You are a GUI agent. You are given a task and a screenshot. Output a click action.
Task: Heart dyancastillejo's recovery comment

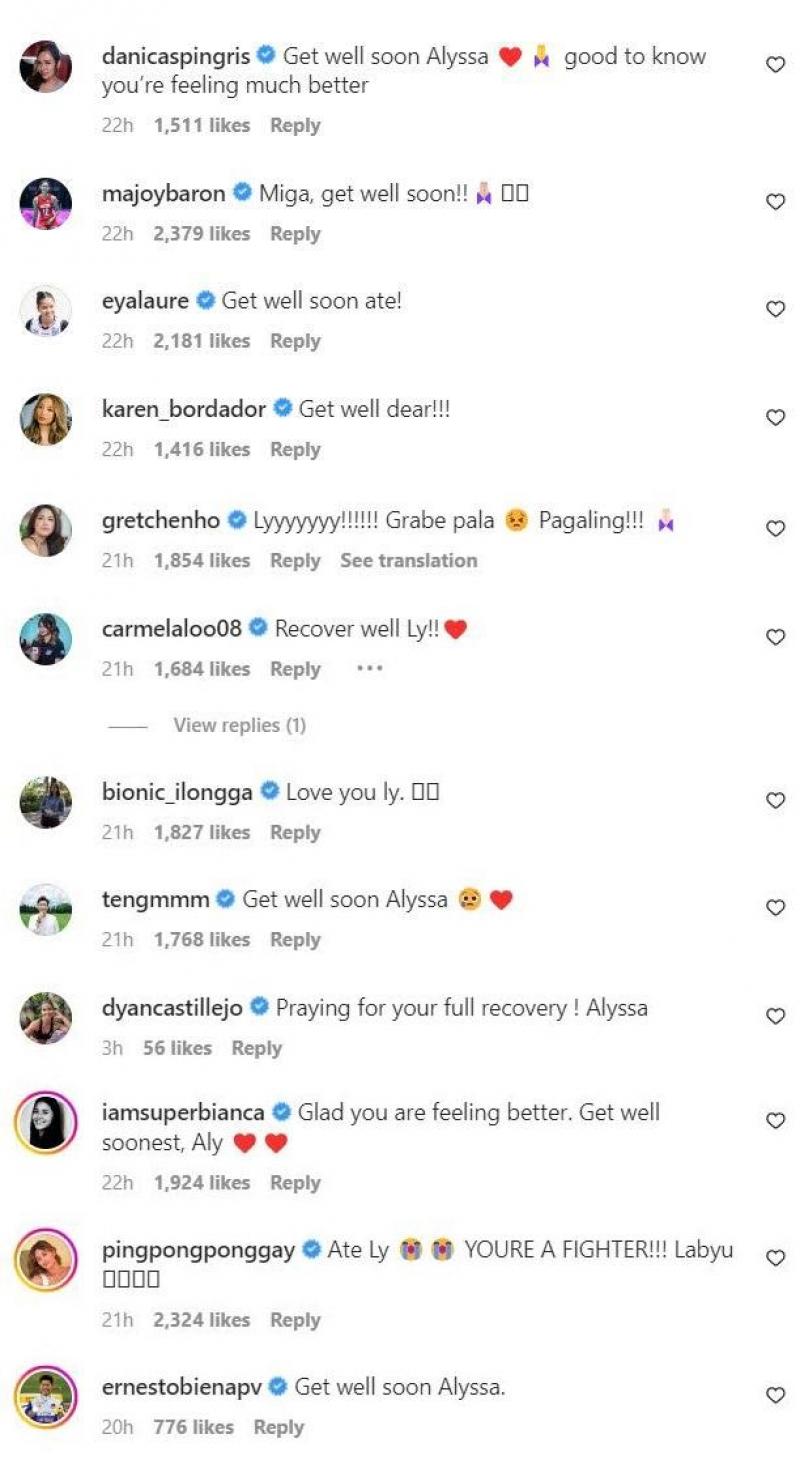click(x=775, y=1016)
